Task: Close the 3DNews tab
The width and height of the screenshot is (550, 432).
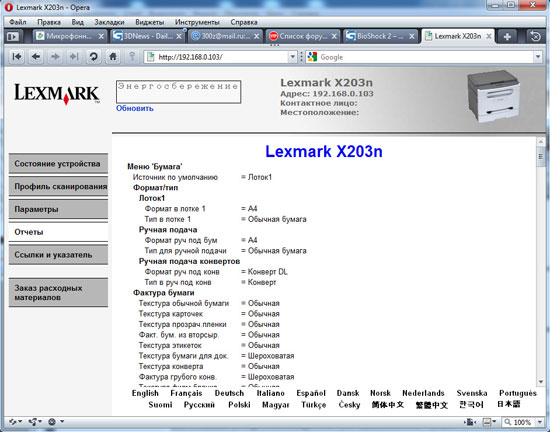Action: [x=179, y=36]
